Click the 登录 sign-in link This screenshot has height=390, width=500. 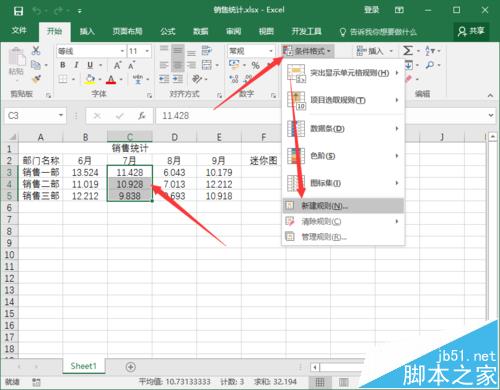coord(372,10)
